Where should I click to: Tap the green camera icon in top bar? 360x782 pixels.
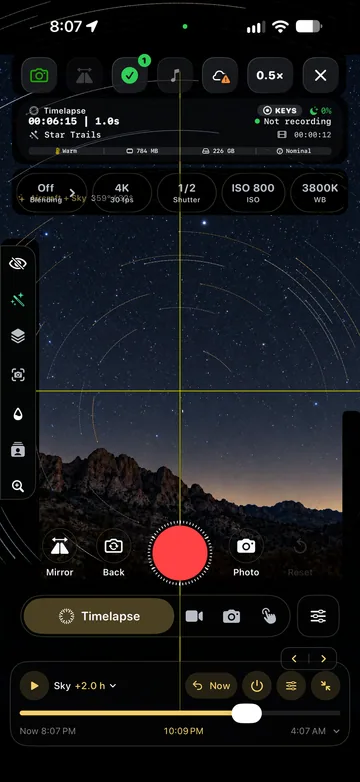(x=39, y=75)
